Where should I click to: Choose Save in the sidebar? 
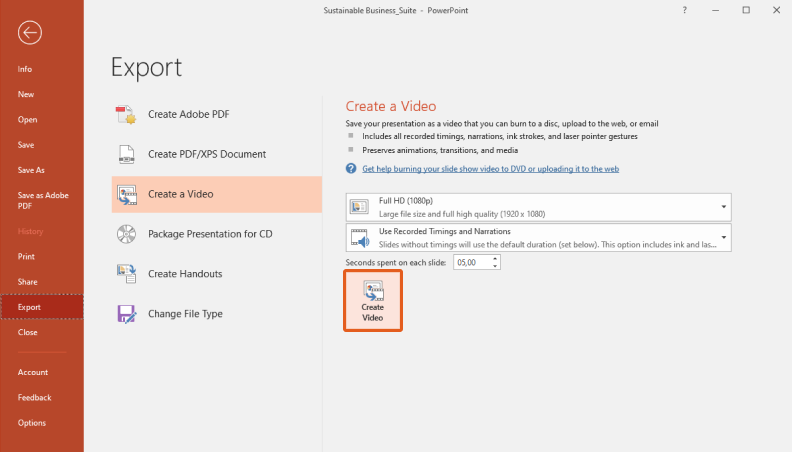[x=42, y=145]
